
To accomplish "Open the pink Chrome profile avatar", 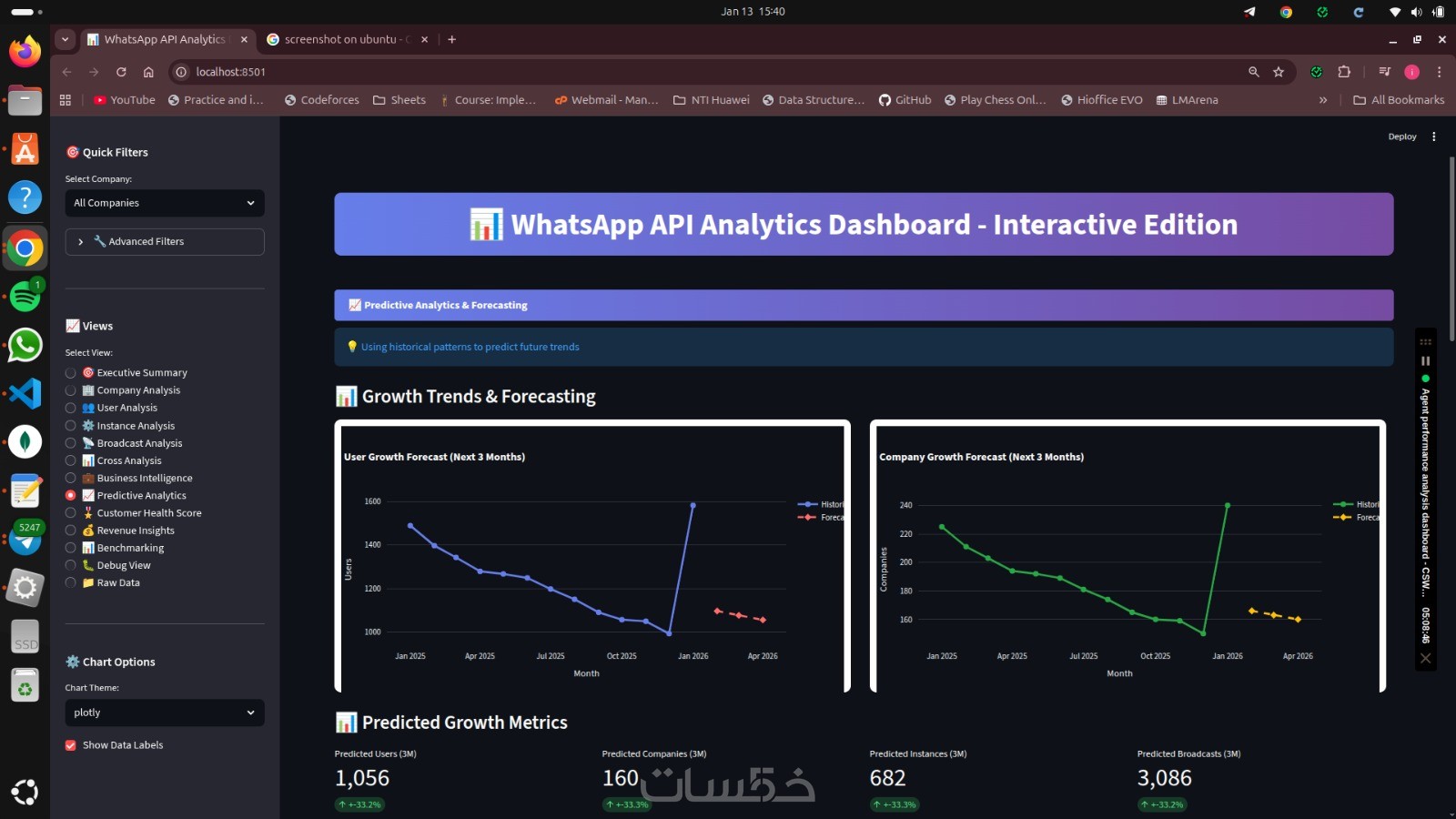I will click(1412, 72).
